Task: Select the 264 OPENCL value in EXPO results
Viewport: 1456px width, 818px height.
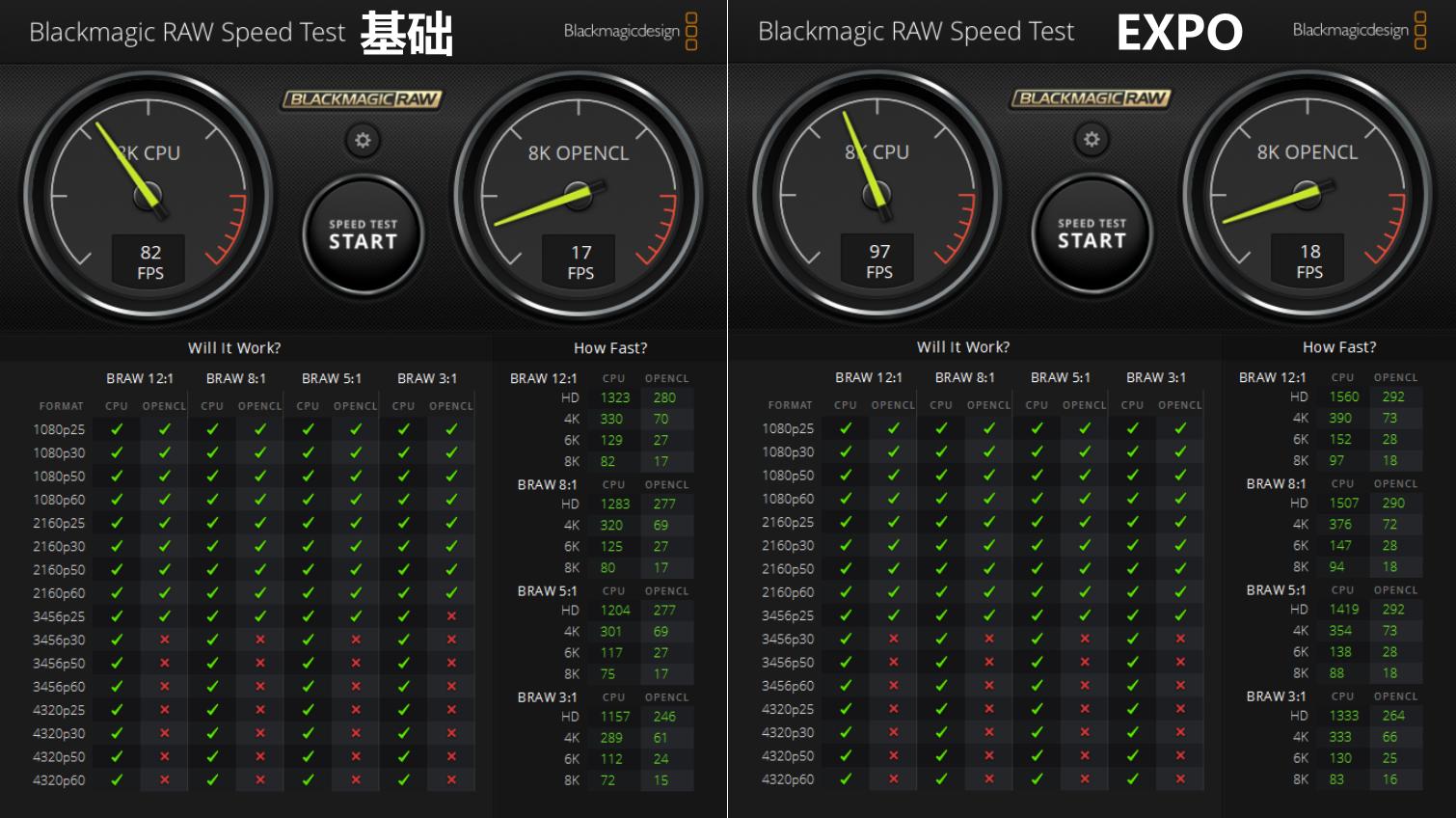Action: tap(1393, 716)
